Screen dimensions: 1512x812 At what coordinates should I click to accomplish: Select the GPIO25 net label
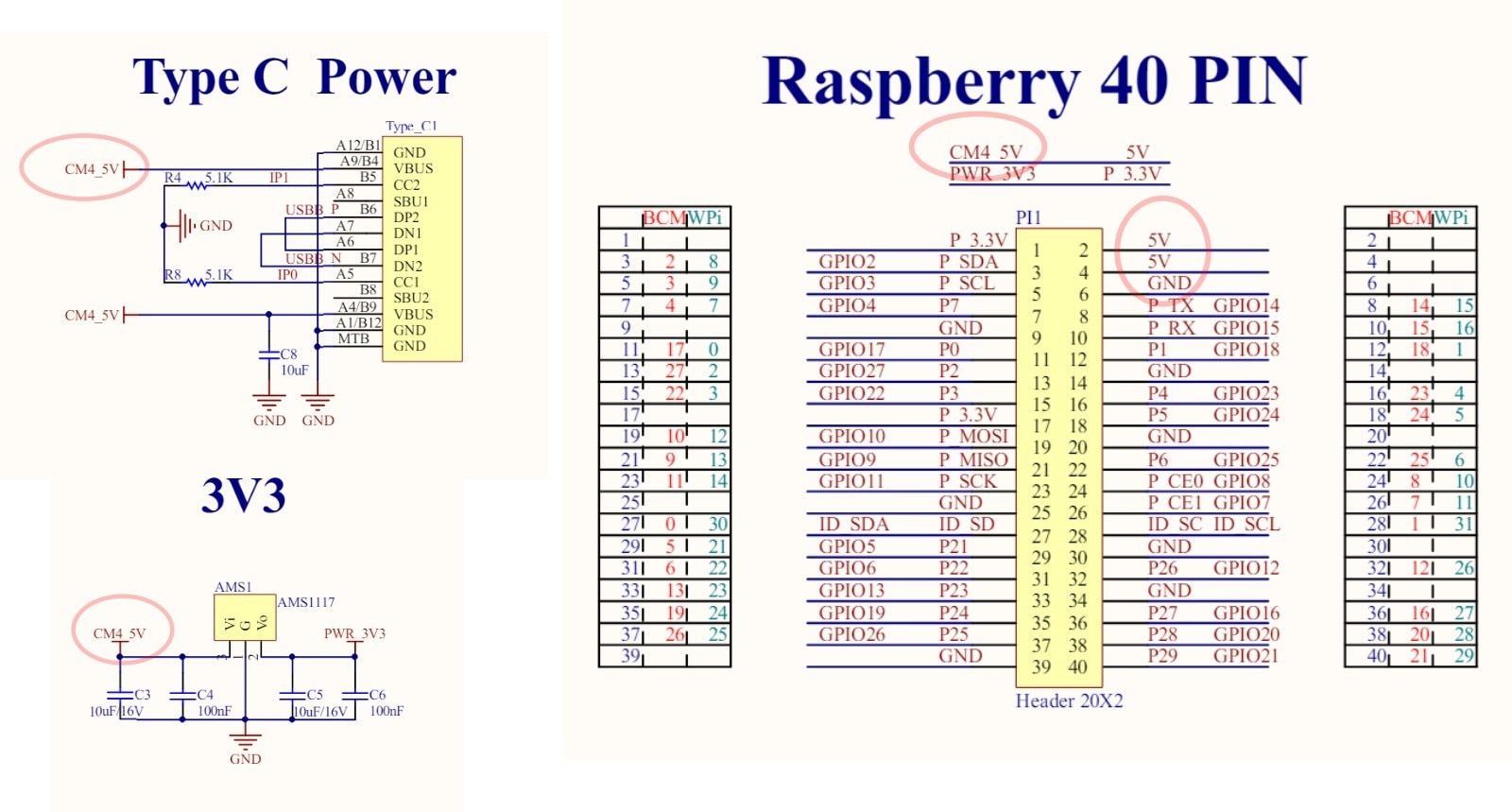(x=1246, y=459)
